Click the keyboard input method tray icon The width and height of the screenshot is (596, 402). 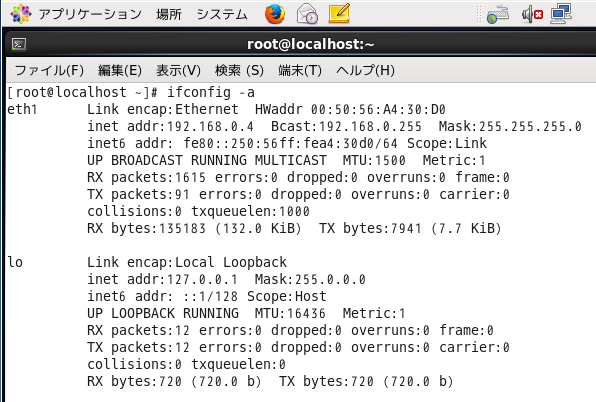(x=498, y=14)
